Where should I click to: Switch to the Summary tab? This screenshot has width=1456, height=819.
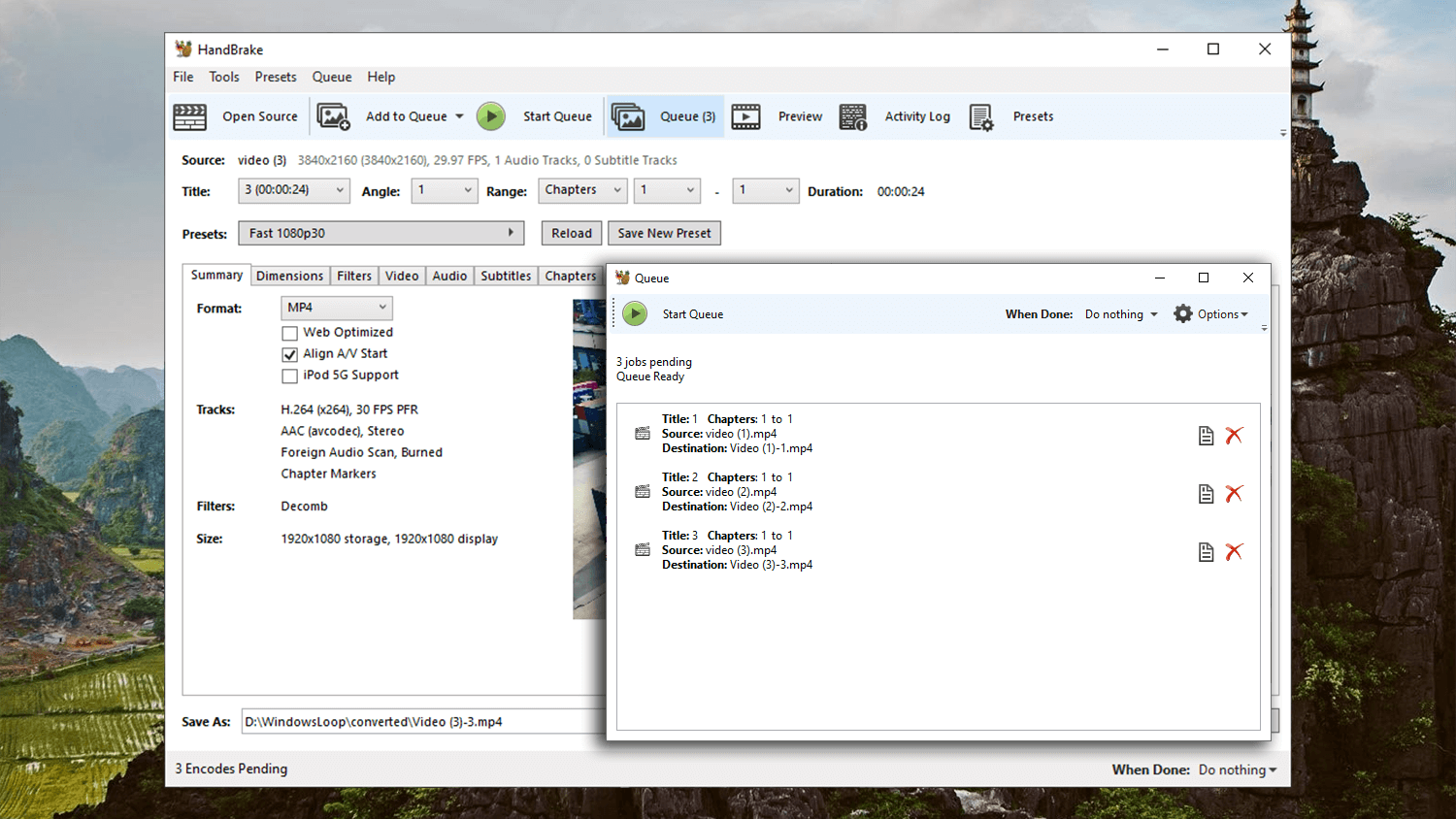(216, 276)
